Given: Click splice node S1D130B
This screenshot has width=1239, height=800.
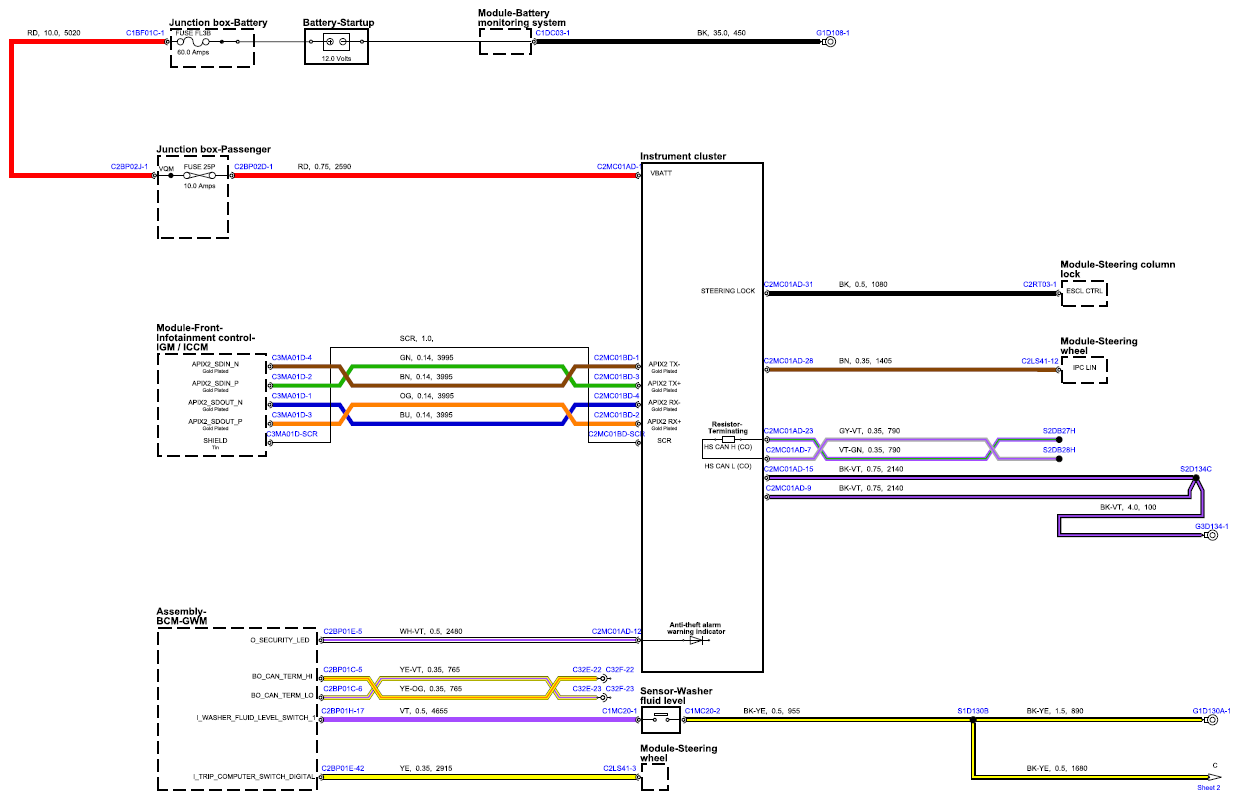Looking at the screenshot, I should [972, 718].
